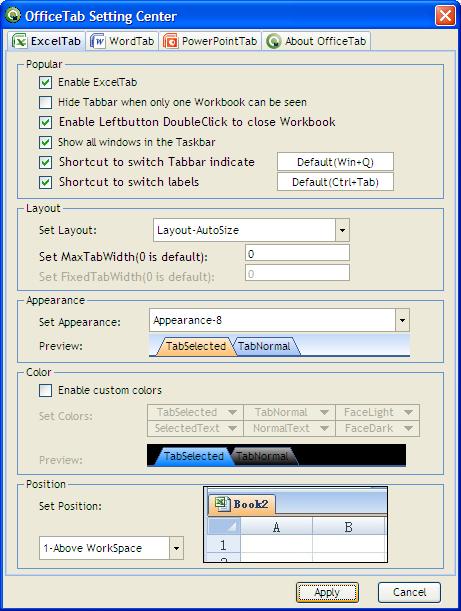The image size is (461, 611).
Task: Click the Excel icon on ExcelTab
Action: (19, 41)
